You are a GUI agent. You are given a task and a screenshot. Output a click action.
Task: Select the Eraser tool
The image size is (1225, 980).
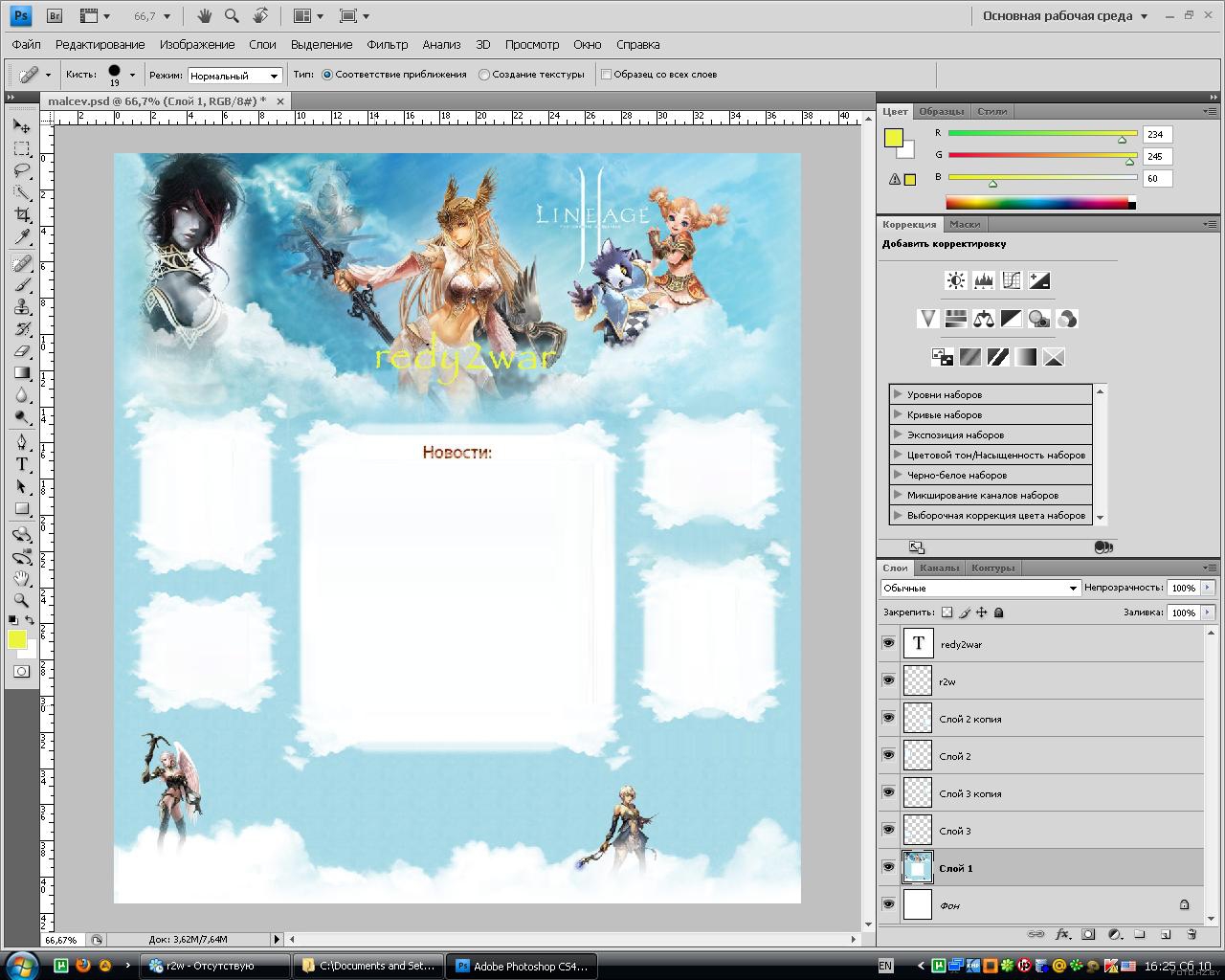tap(22, 351)
